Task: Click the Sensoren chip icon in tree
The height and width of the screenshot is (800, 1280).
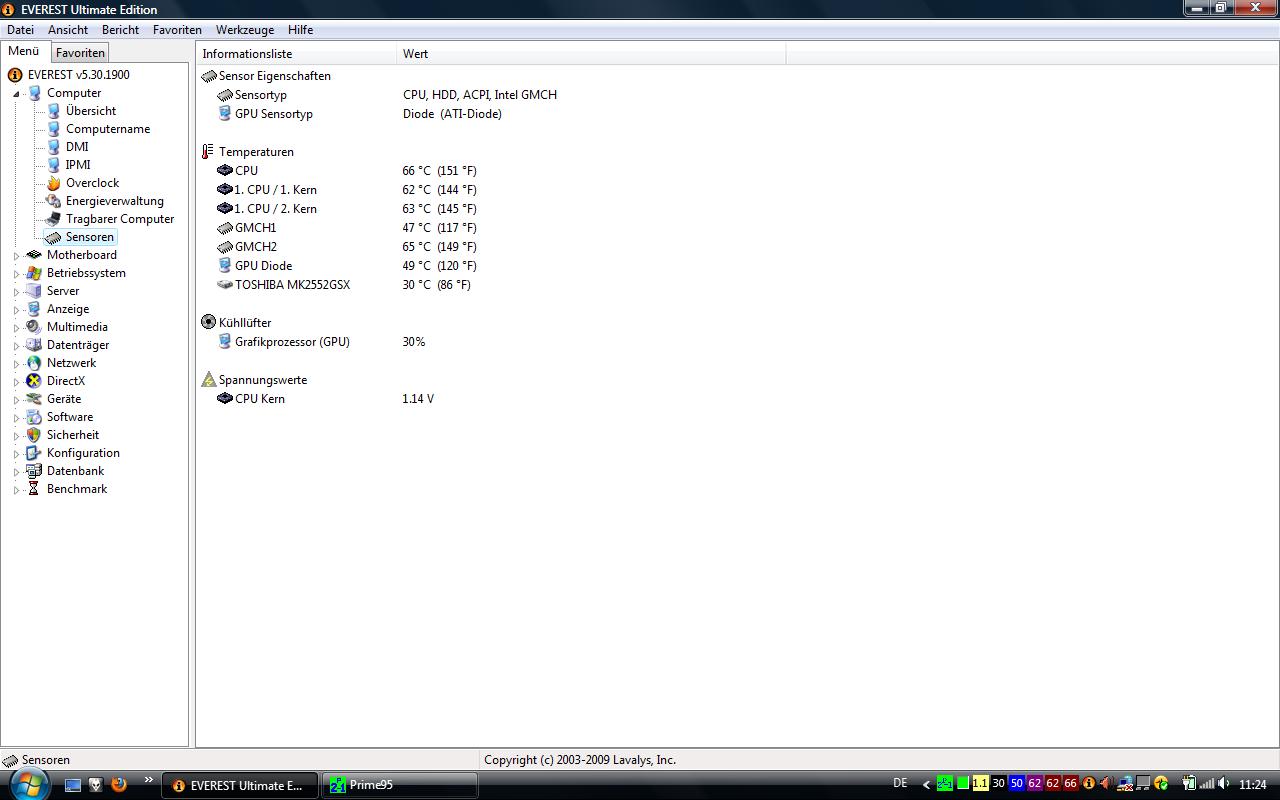Action: [53, 237]
